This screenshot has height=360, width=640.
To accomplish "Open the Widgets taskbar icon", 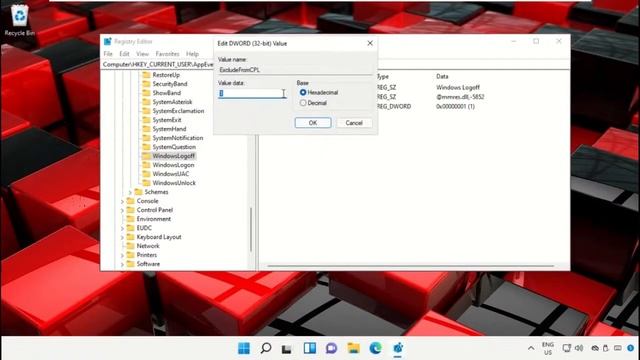I will (310, 348).
